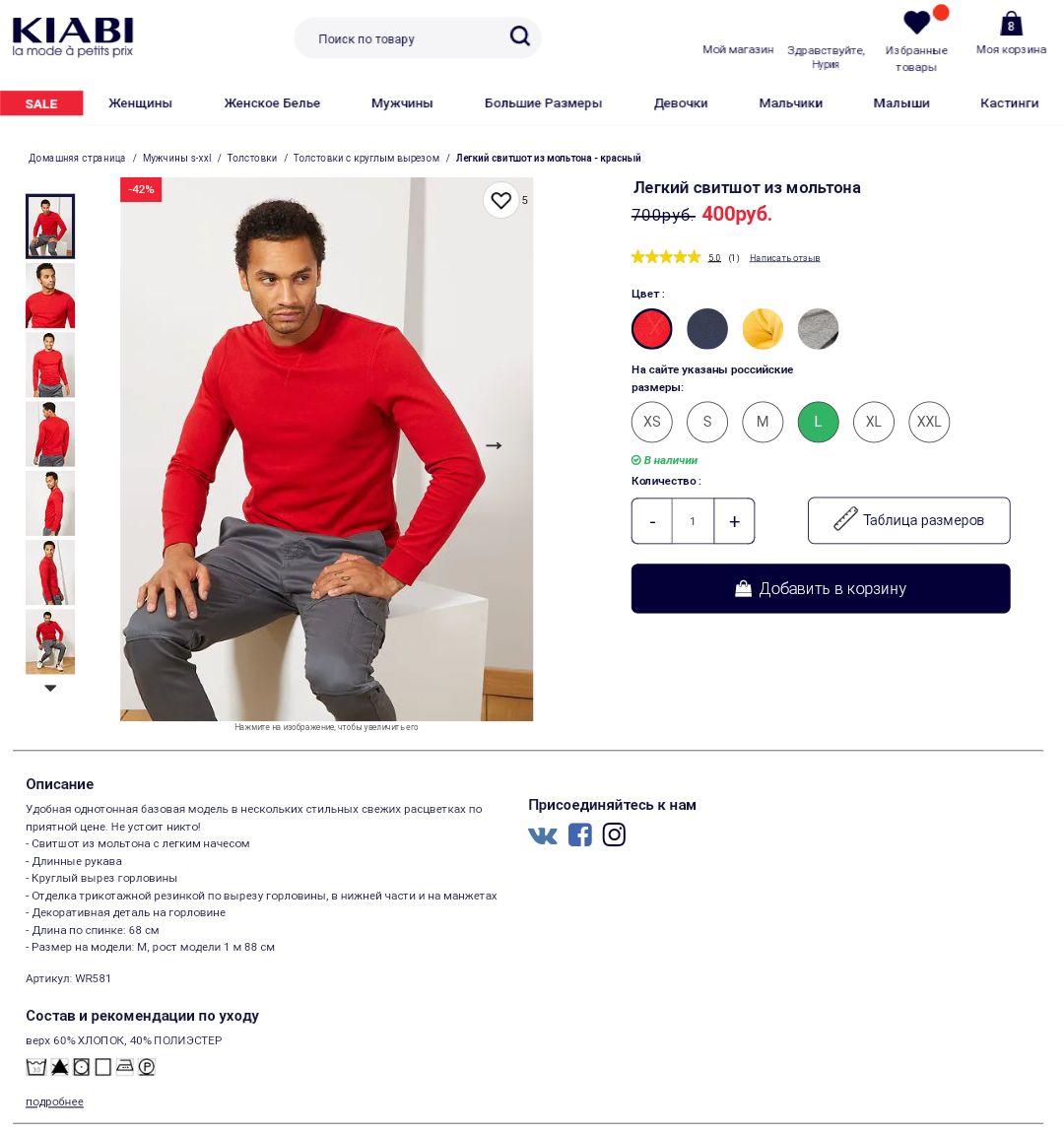Viewport: 1064px width, 1133px height.
Task: Open favorites via the heart icon in header
Action: pos(916,23)
